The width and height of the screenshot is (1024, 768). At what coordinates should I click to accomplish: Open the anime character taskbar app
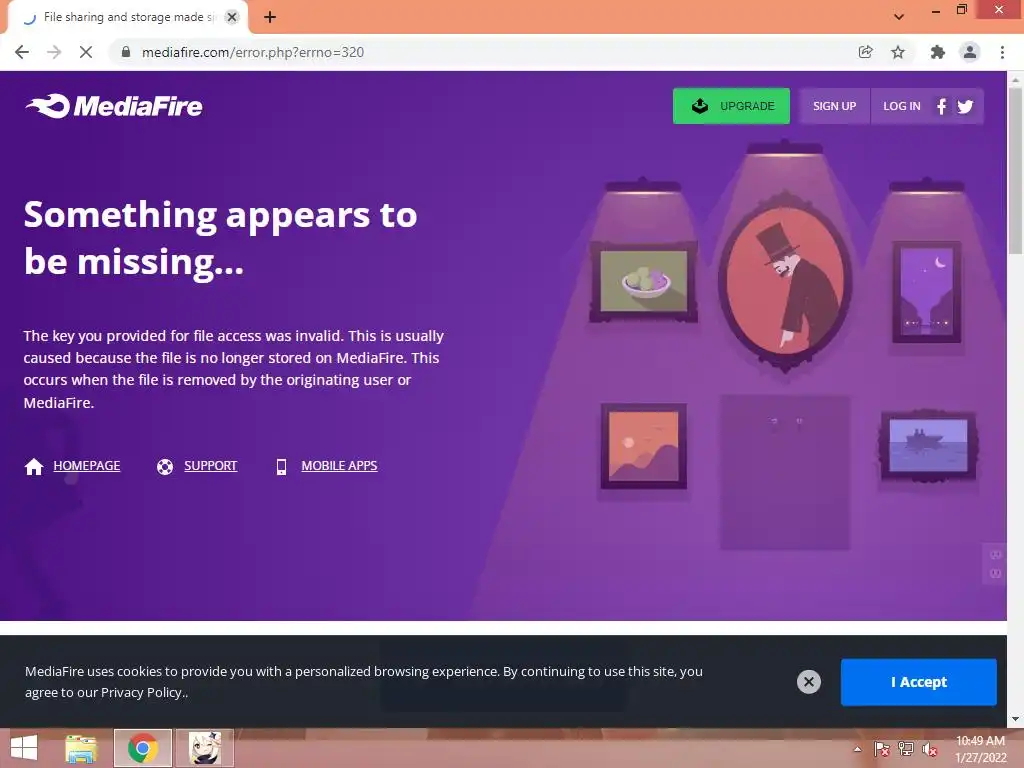tap(204, 748)
